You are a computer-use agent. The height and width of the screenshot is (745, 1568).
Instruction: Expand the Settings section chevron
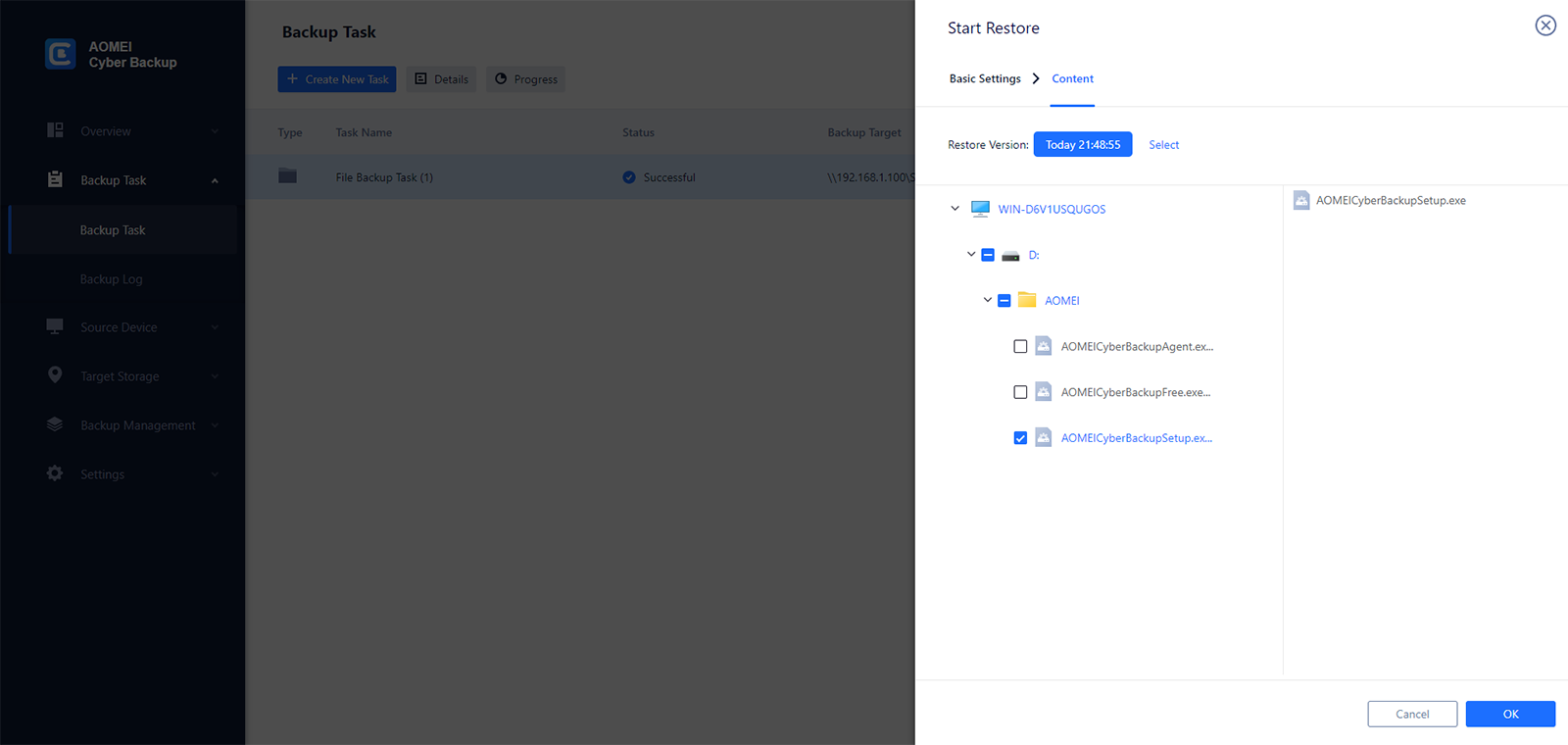coord(215,474)
